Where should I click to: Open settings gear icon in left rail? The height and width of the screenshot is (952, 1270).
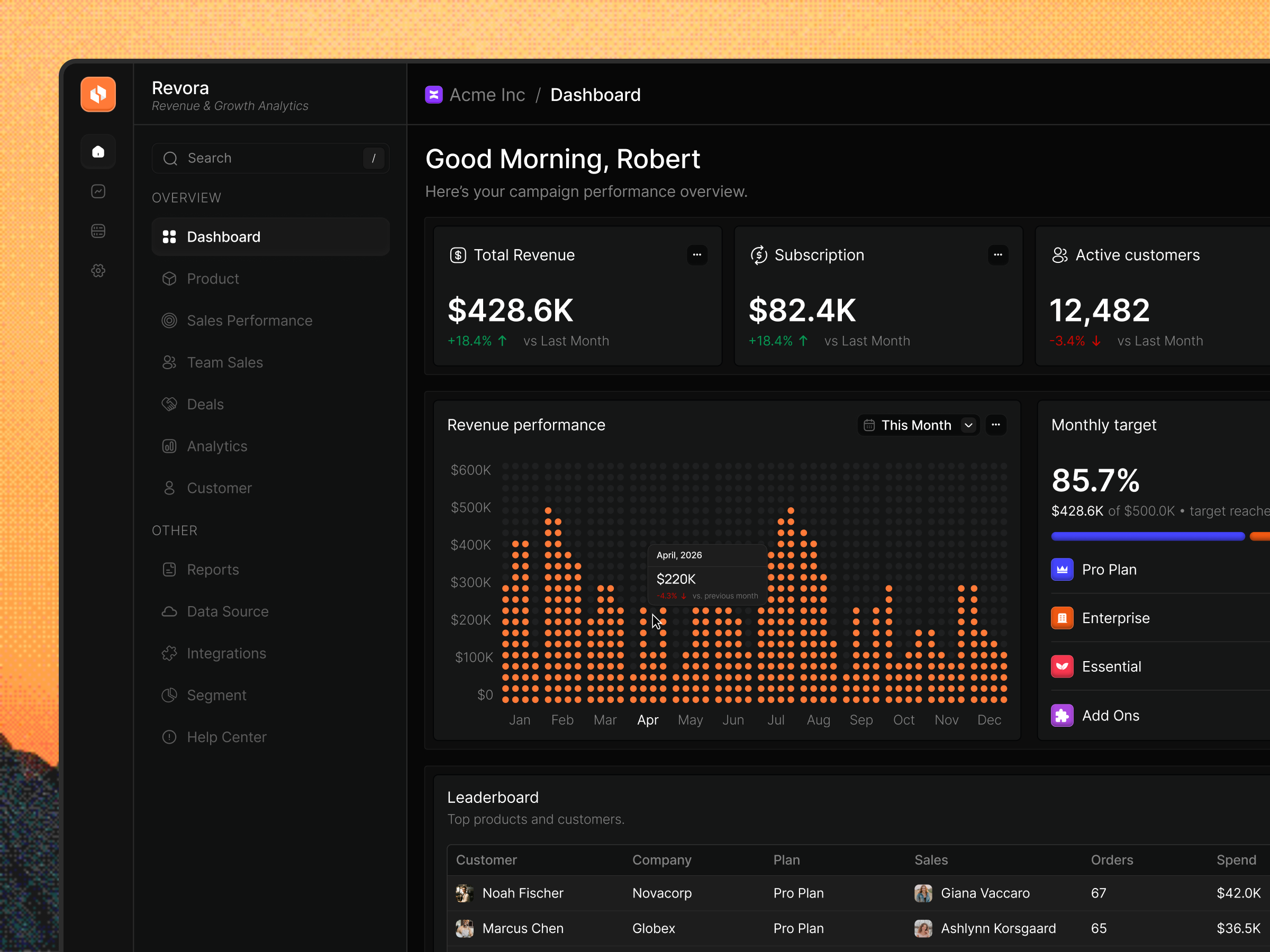point(98,270)
